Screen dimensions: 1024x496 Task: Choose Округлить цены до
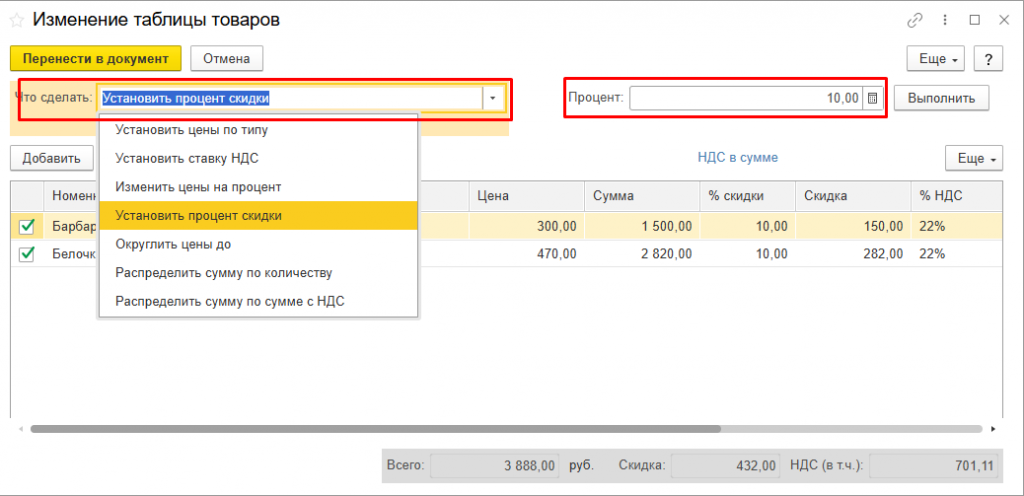(x=258, y=244)
